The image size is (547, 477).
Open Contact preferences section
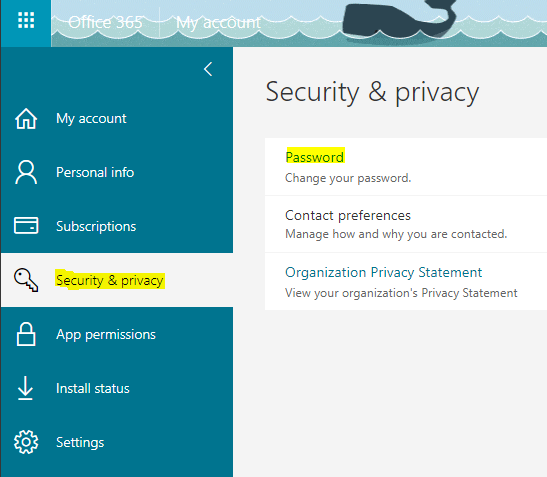click(348, 215)
